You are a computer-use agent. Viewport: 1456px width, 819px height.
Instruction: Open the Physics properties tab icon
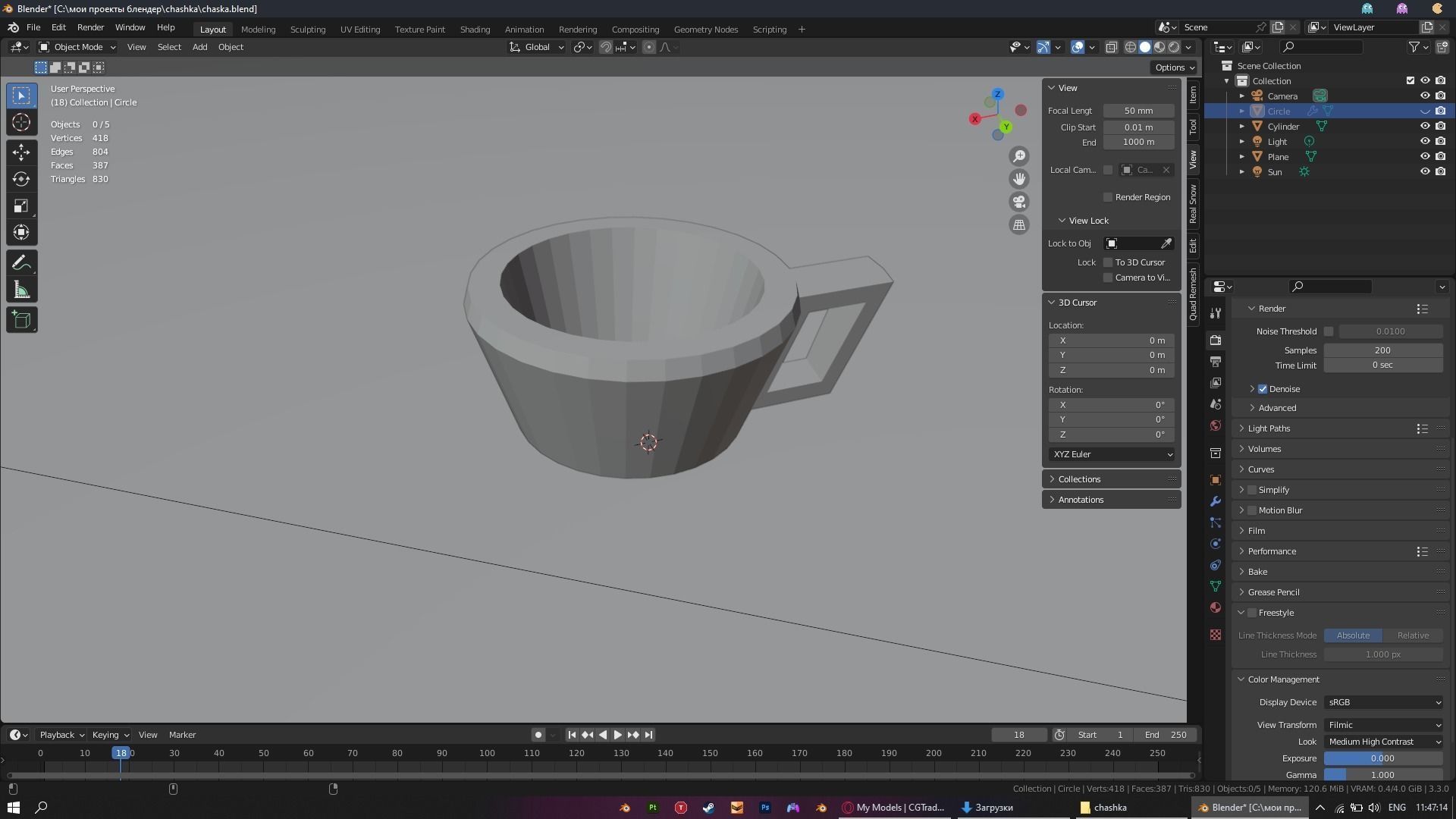click(x=1216, y=544)
